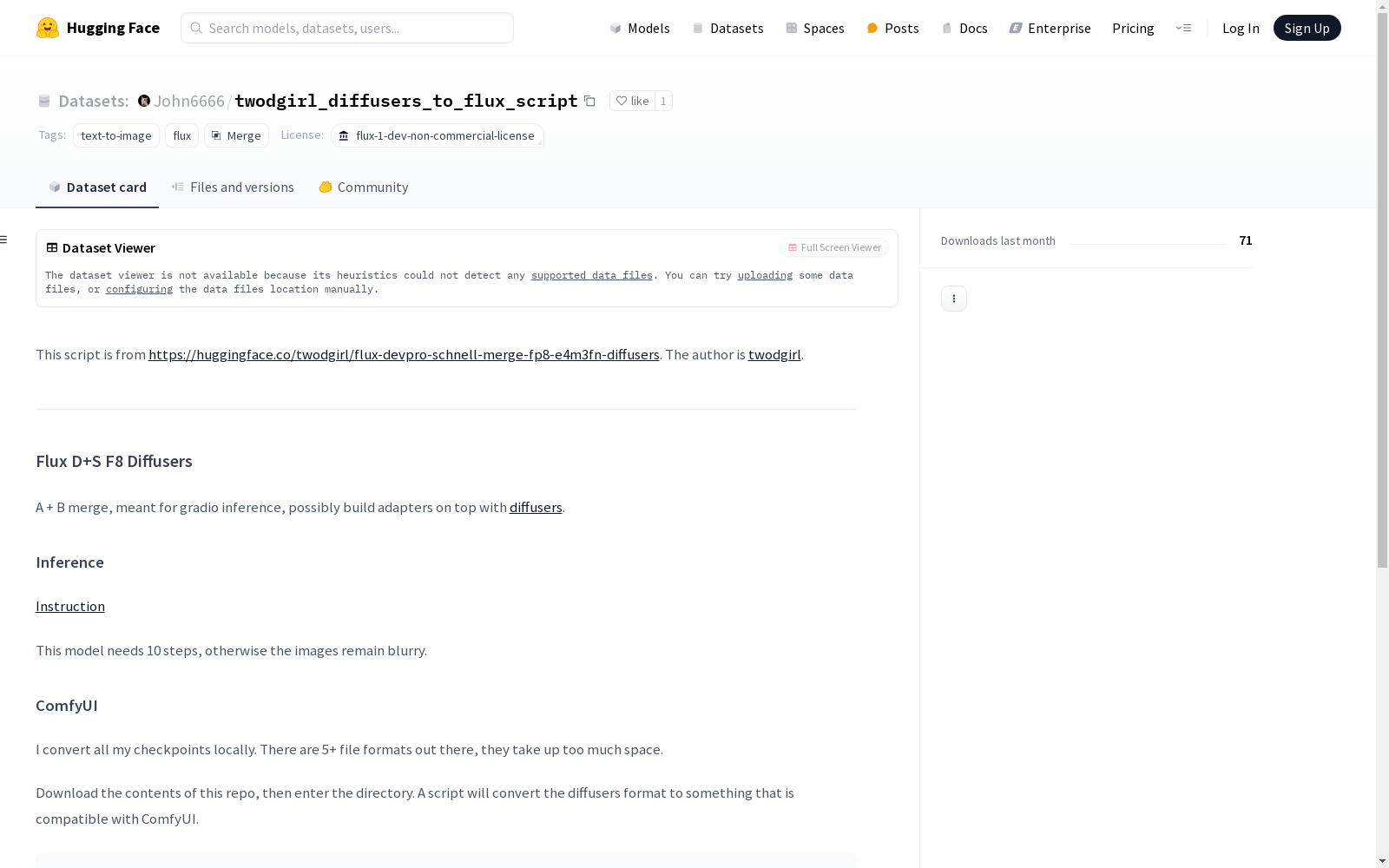Click the Dataset Viewer grid icon
Viewport: 1389px width, 868px height.
click(x=52, y=247)
